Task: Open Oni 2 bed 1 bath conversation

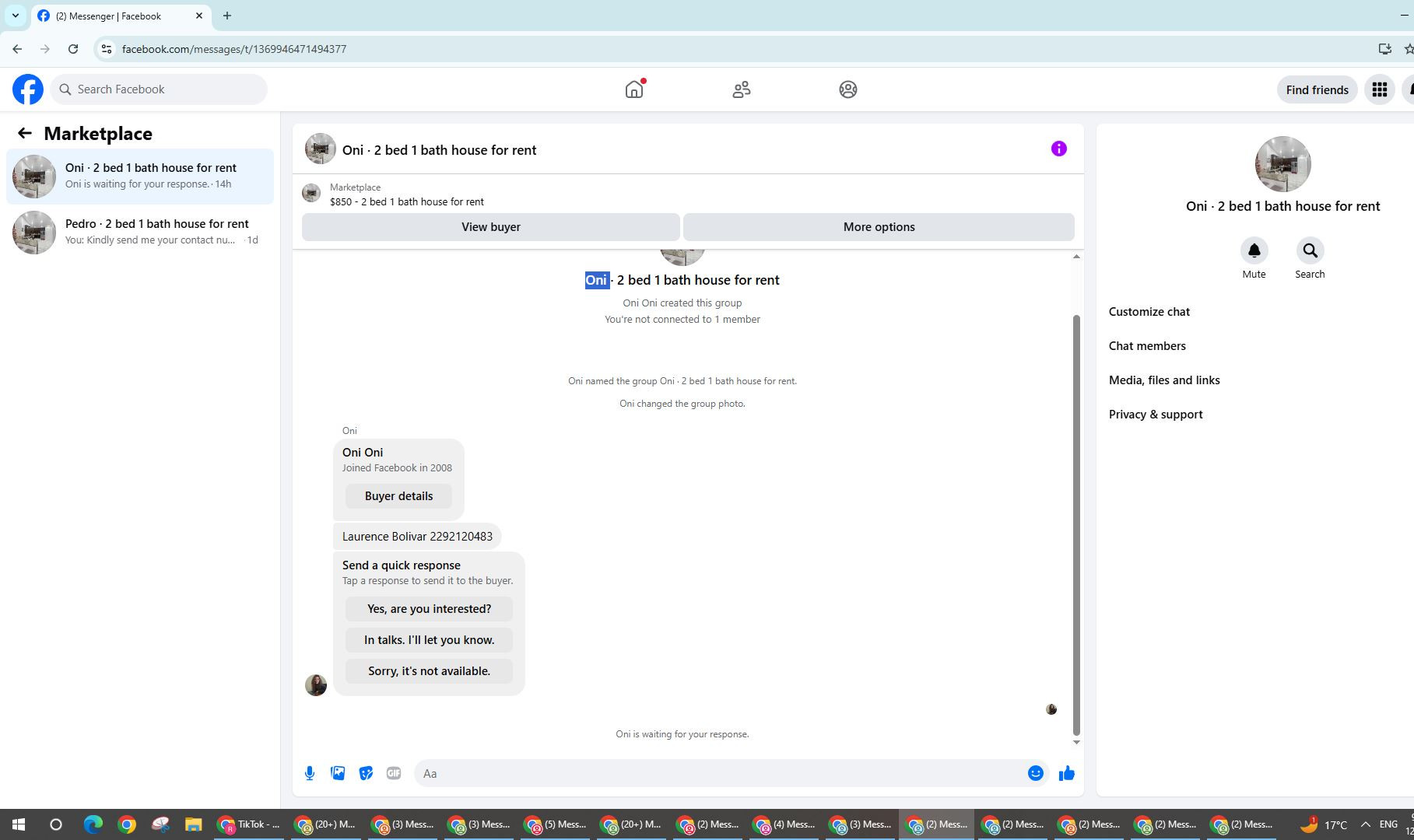Action: [140, 177]
